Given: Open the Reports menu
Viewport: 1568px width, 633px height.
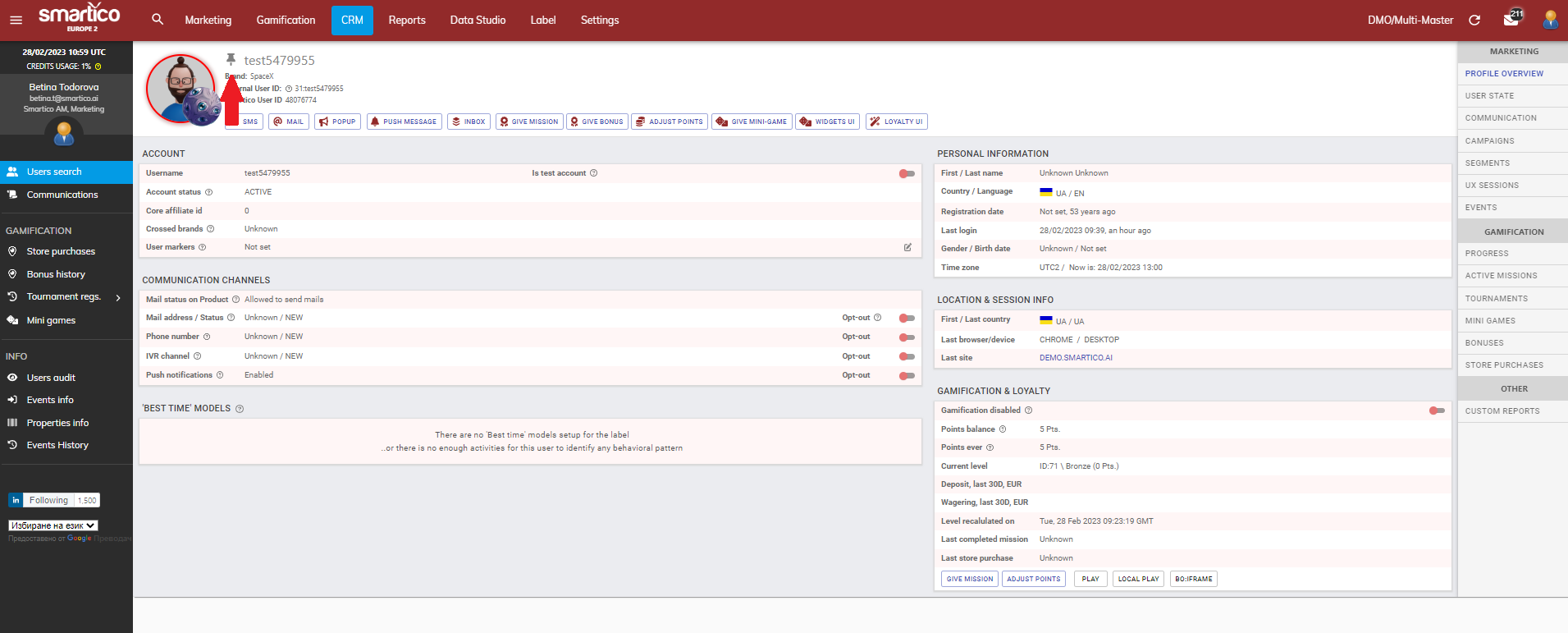Looking at the screenshot, I should [x=407, y=21].
